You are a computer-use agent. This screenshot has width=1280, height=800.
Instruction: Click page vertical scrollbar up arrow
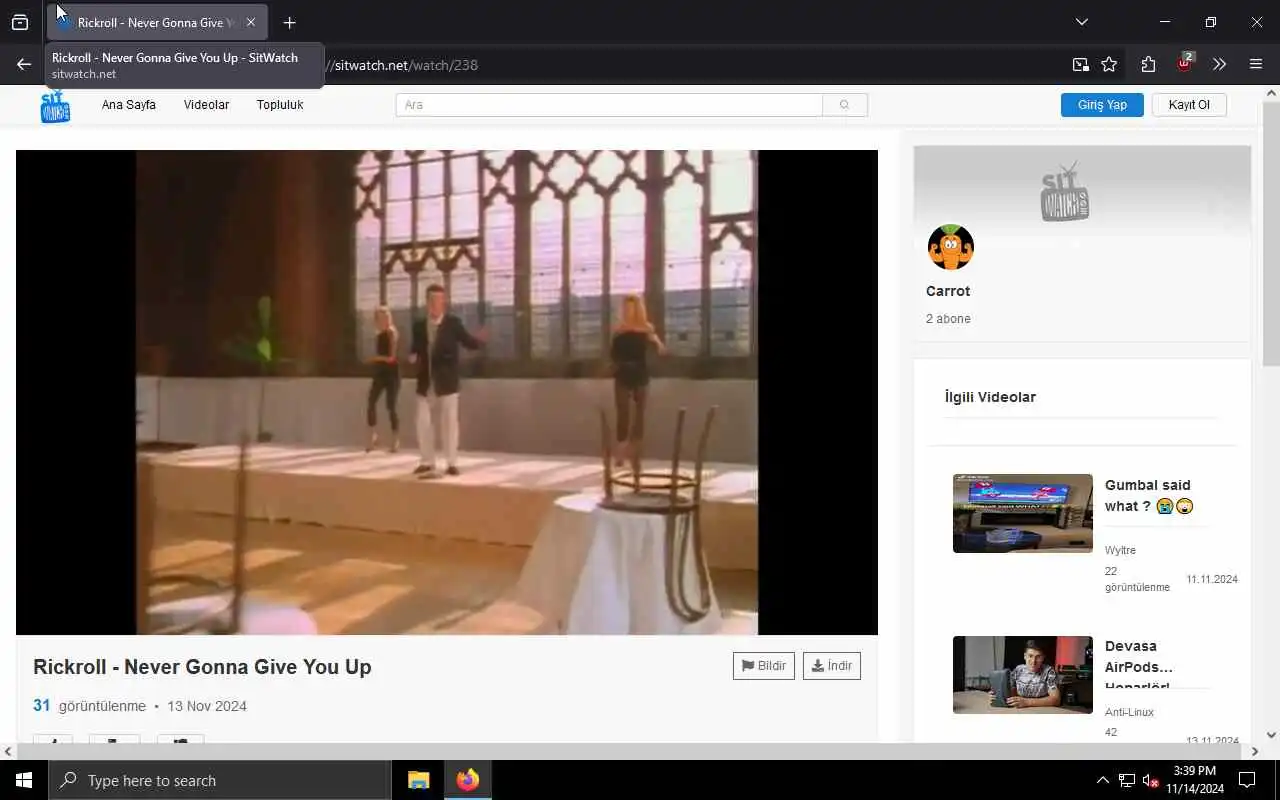click(1271, 94)
